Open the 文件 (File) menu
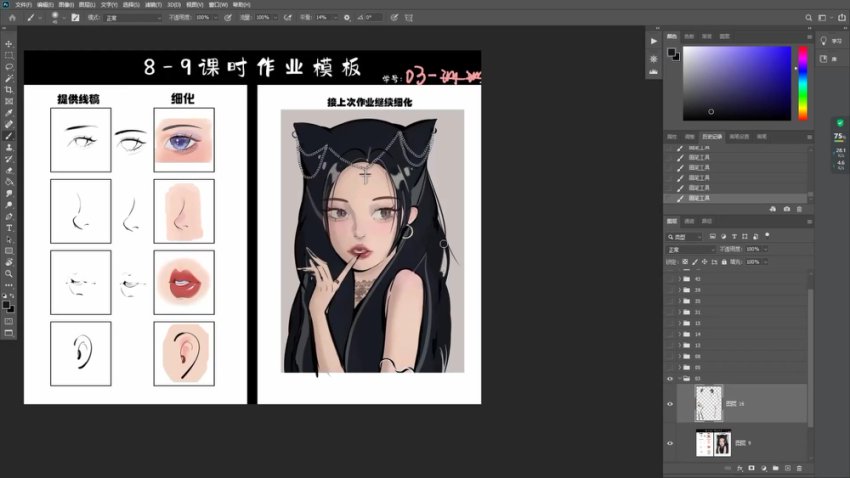This screenshot has height=478, width=850. coord(21,5)
